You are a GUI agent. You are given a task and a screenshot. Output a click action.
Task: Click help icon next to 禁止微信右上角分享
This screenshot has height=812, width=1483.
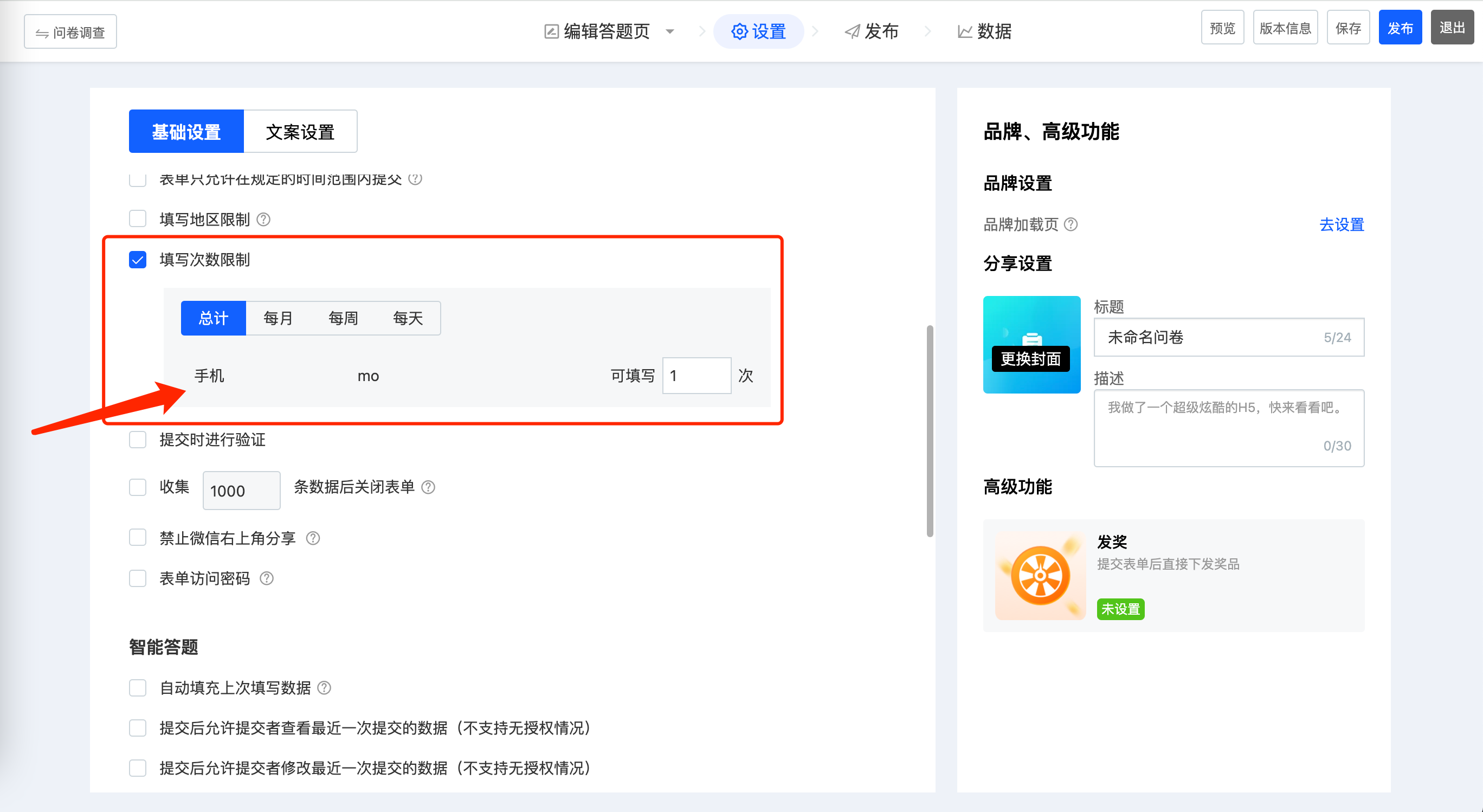pos(313,538)
